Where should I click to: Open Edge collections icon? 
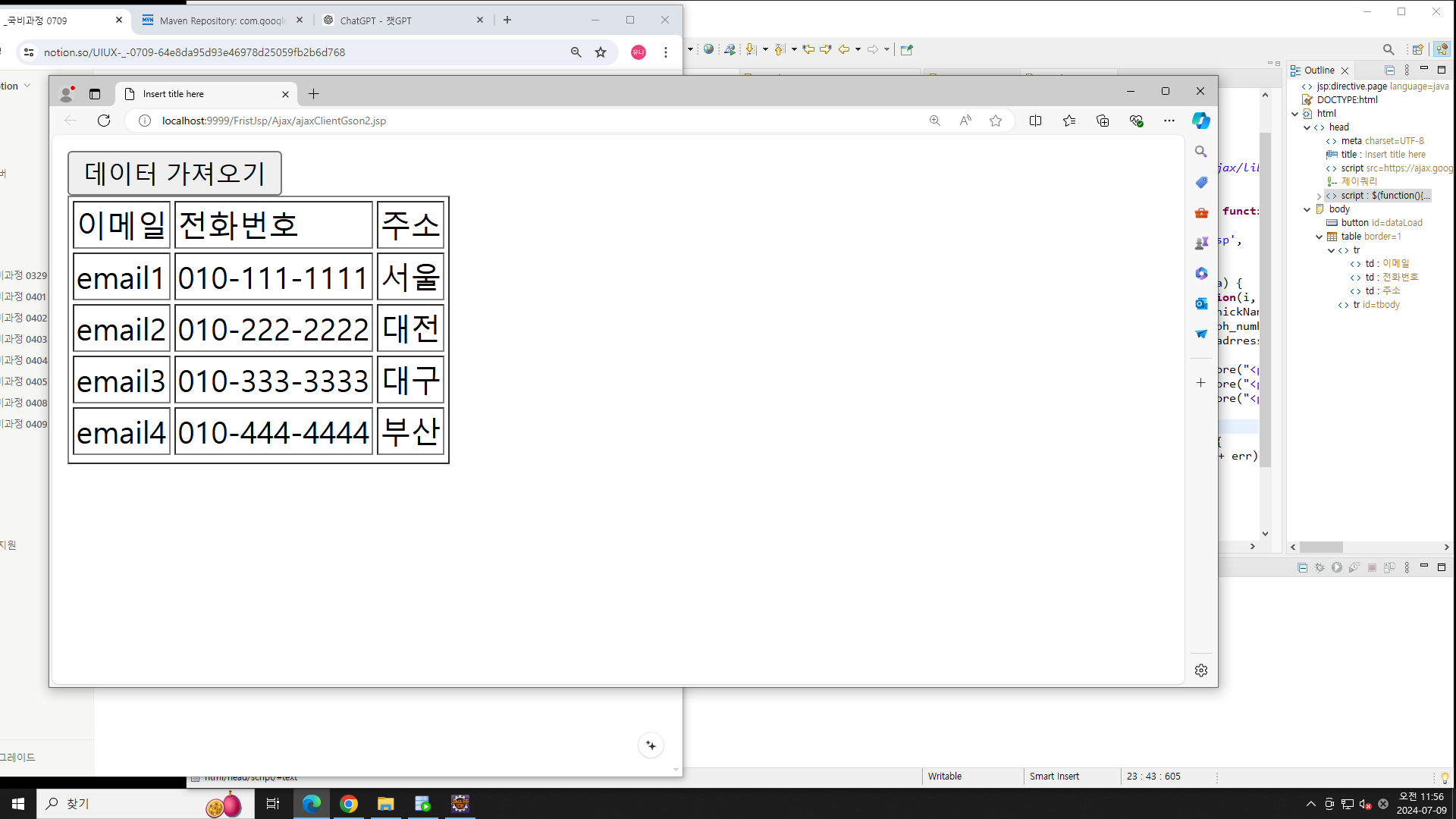pyautogui.click(x=1103, y=121)
